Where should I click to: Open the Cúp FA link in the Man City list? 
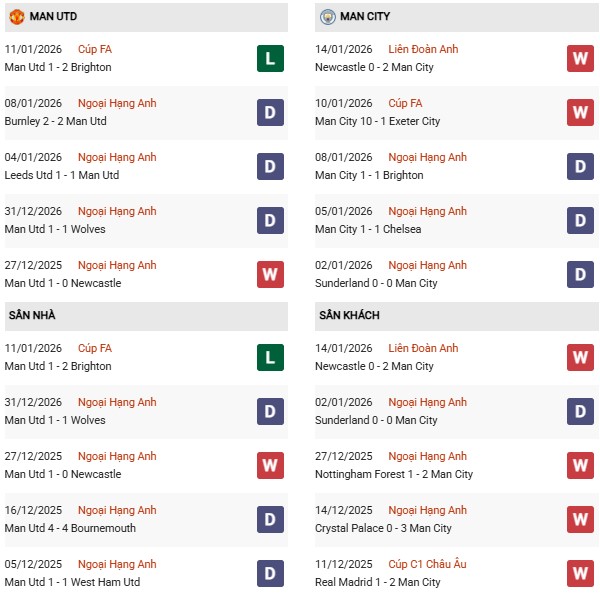coord(408,103)
